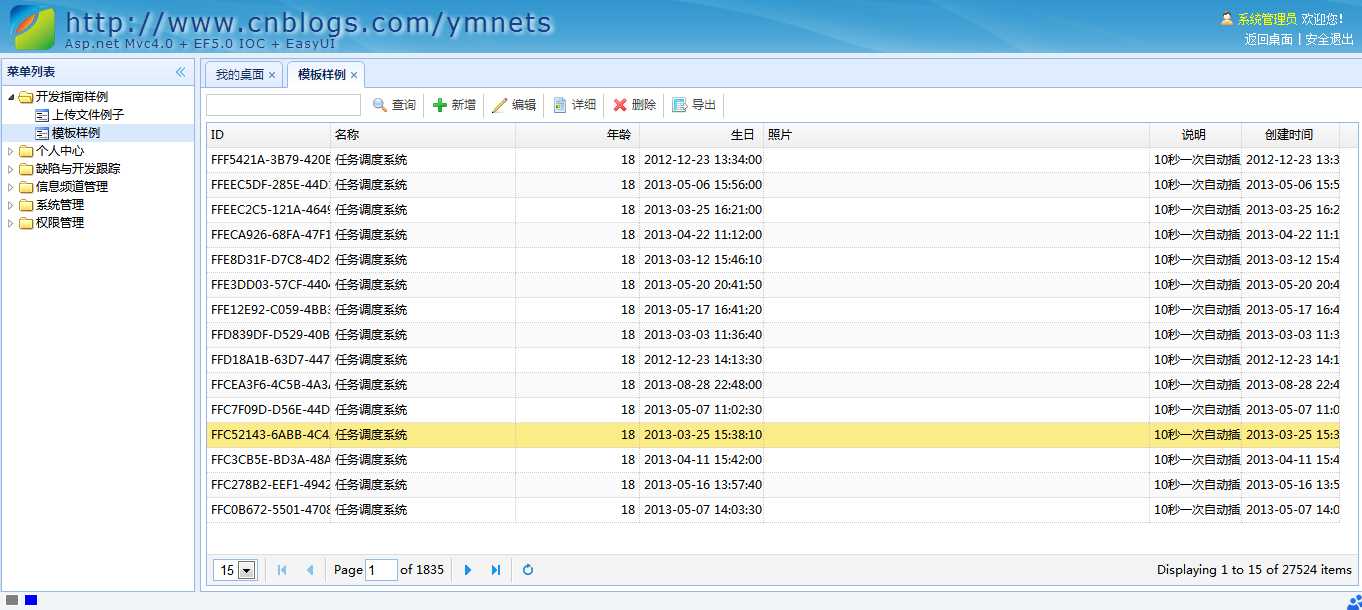Click the paw icon at bottom right
Screen dimensions: 1362x610
pos(1354,601)
